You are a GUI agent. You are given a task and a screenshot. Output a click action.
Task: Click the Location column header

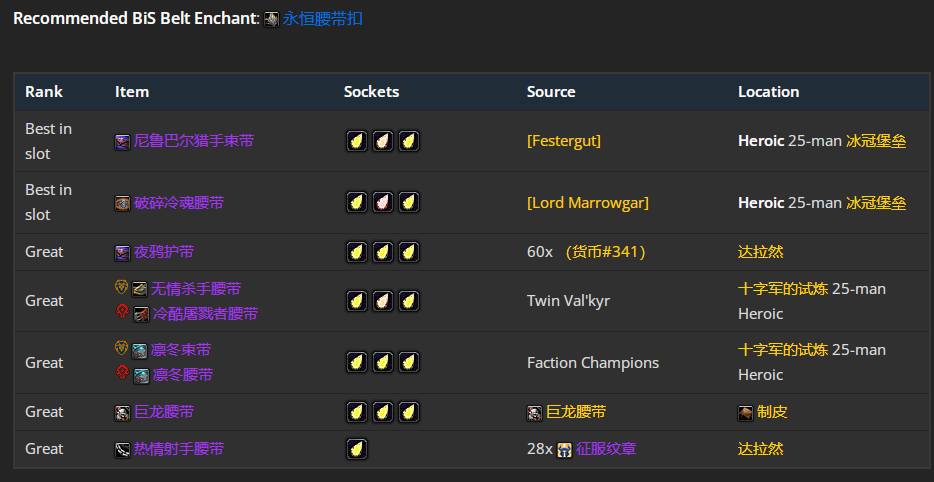click(768, 92)
